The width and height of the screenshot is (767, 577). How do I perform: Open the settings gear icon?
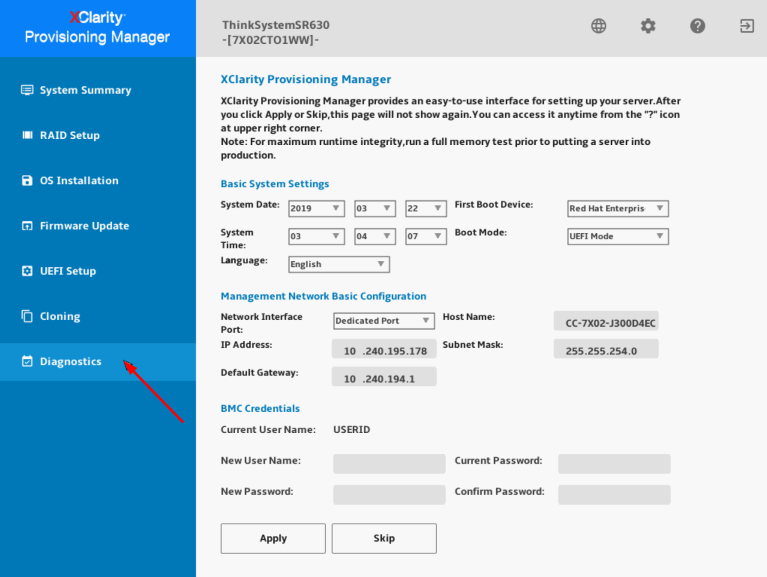(648, 26)
